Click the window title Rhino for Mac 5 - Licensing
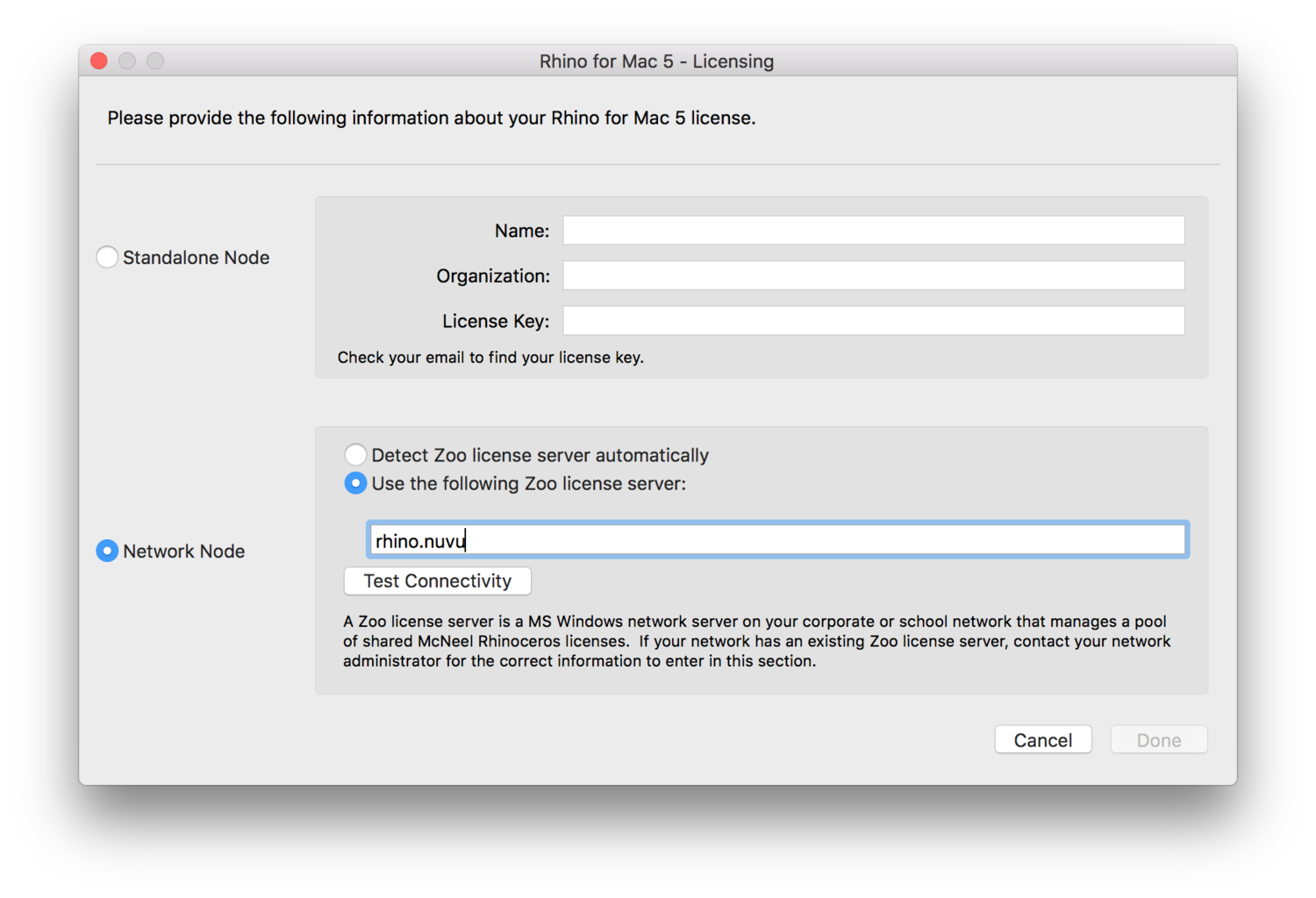1316x898 pixels. click(657, 61)
